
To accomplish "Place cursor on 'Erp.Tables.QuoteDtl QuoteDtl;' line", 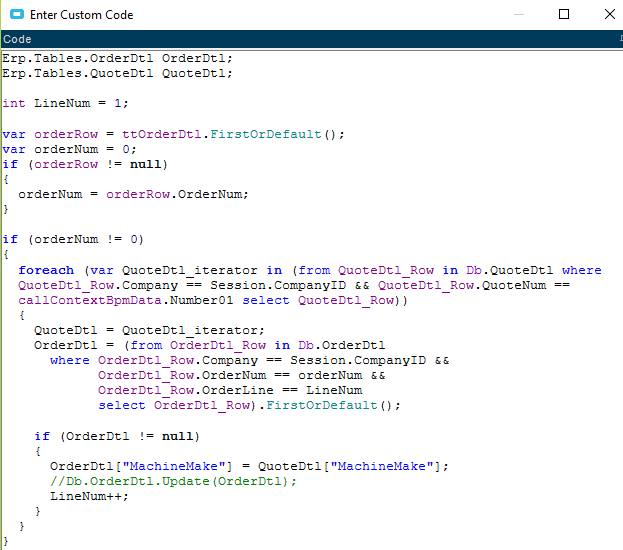I will 118,74.
